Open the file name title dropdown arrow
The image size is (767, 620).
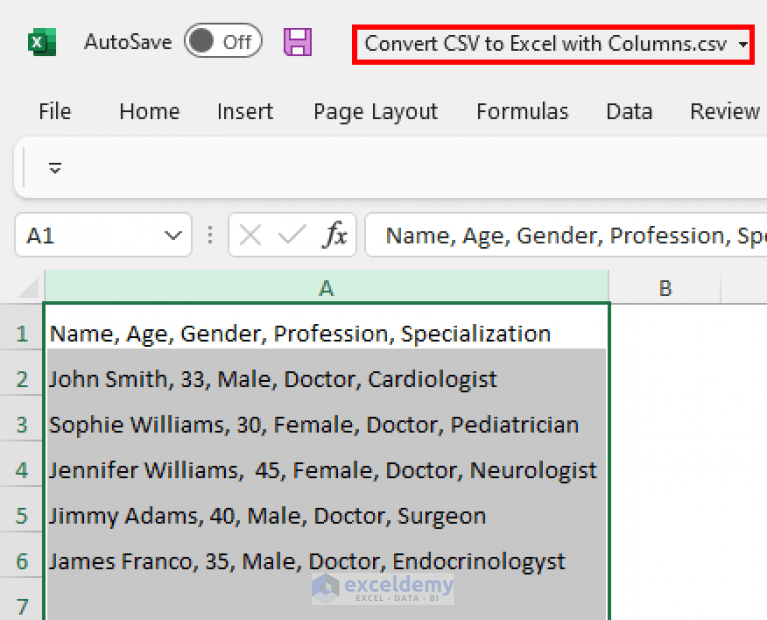pyautogui.click(x=743, y=45)
